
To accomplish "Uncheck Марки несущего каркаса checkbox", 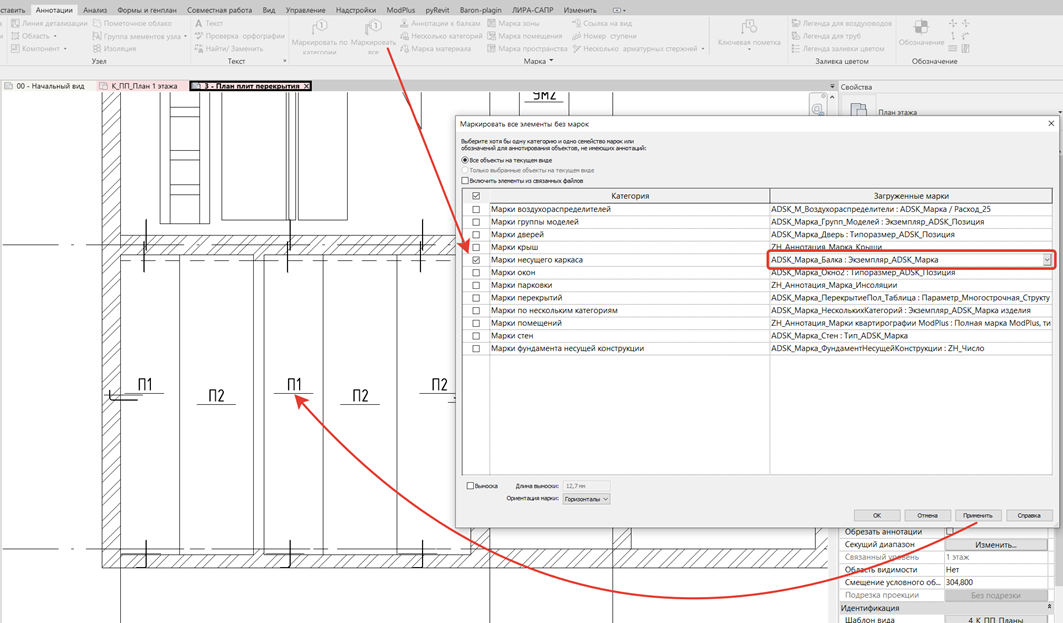I will click(x=476, y=260).
